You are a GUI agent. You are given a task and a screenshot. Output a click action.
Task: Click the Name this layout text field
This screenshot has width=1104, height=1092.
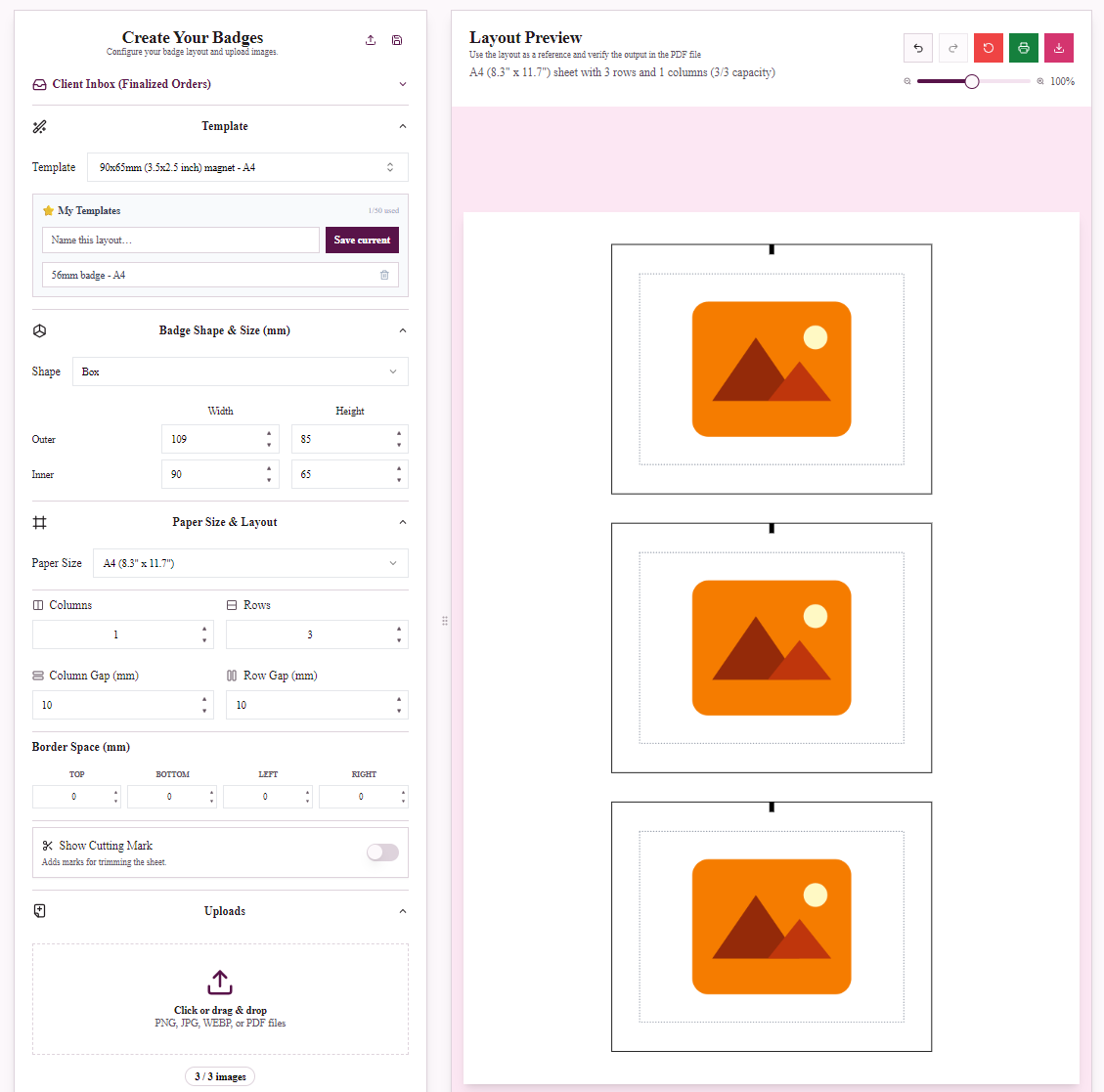click(x=181, y=240)
